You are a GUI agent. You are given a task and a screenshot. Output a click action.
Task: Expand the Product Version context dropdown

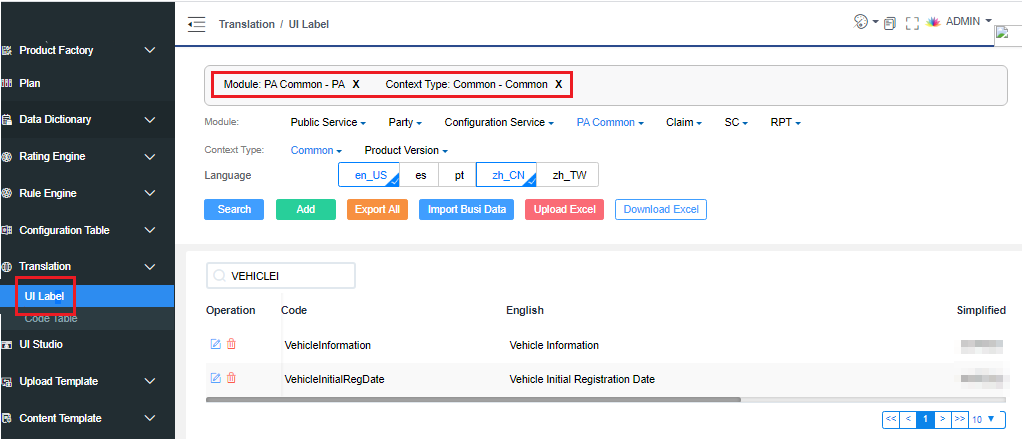click(405, 150)
